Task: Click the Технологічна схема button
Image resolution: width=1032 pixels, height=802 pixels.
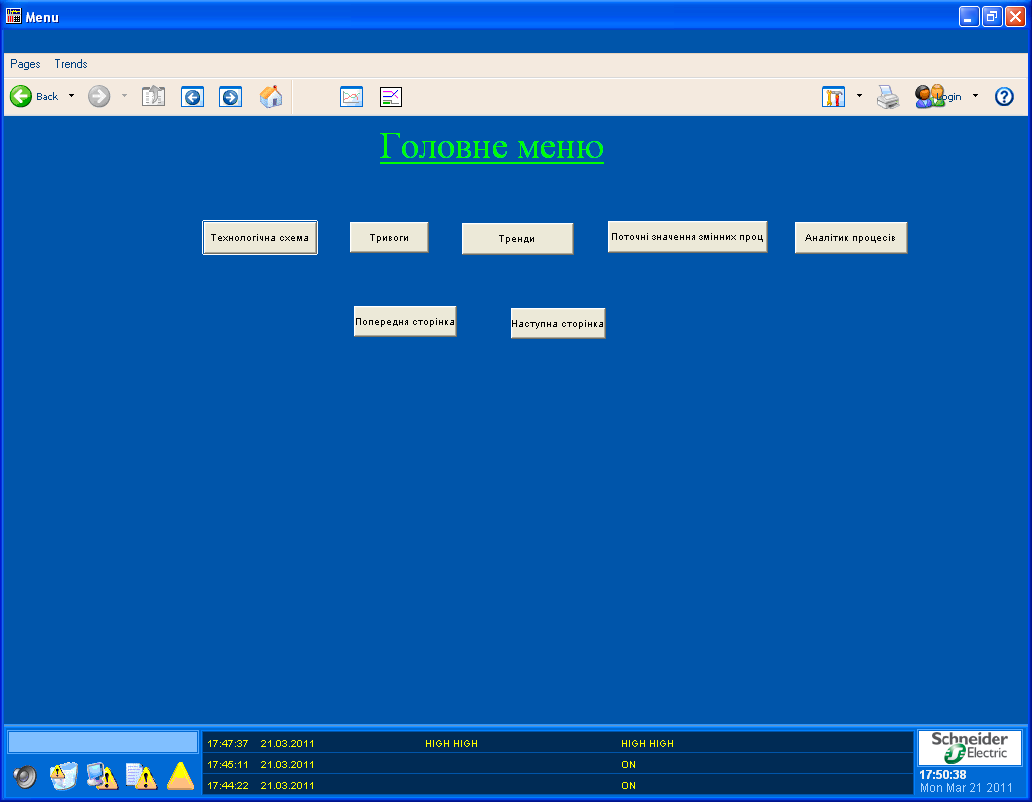Action: 260,238
